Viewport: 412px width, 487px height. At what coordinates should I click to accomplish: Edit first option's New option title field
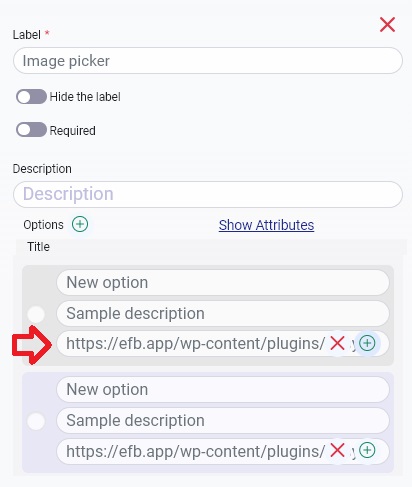pyautogui.click(x=223, y=283)
